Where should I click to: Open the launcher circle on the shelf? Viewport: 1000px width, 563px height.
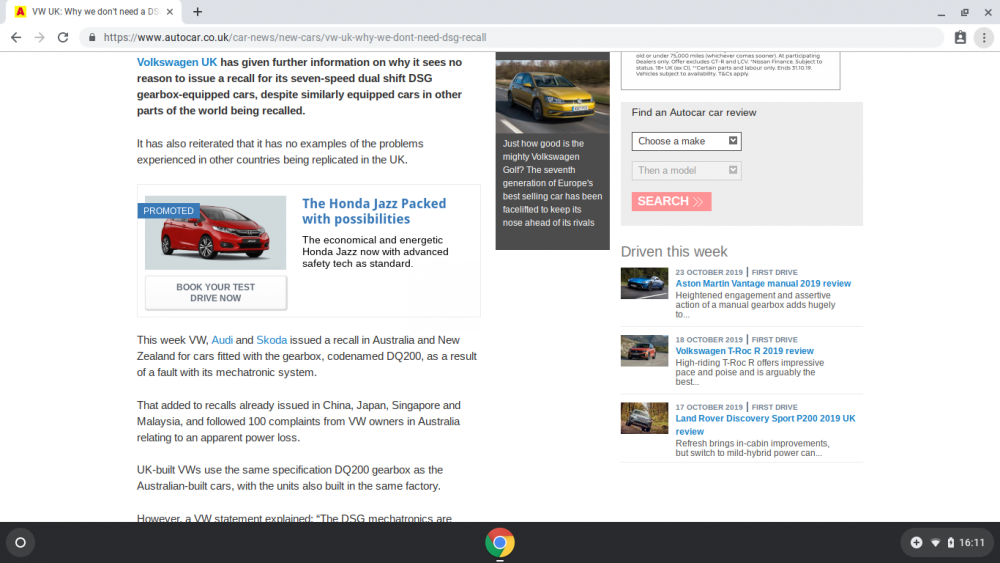coord(20,543)
